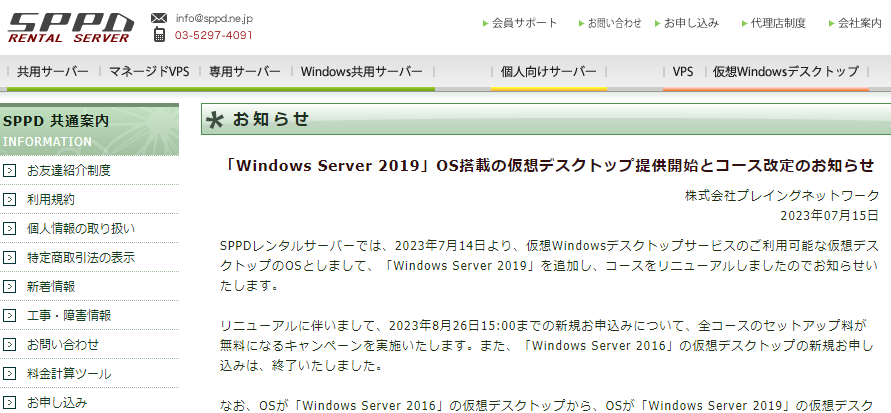
Task: Go to 個人情報の取り扱い in sidebar
Action: pos(81,228)
